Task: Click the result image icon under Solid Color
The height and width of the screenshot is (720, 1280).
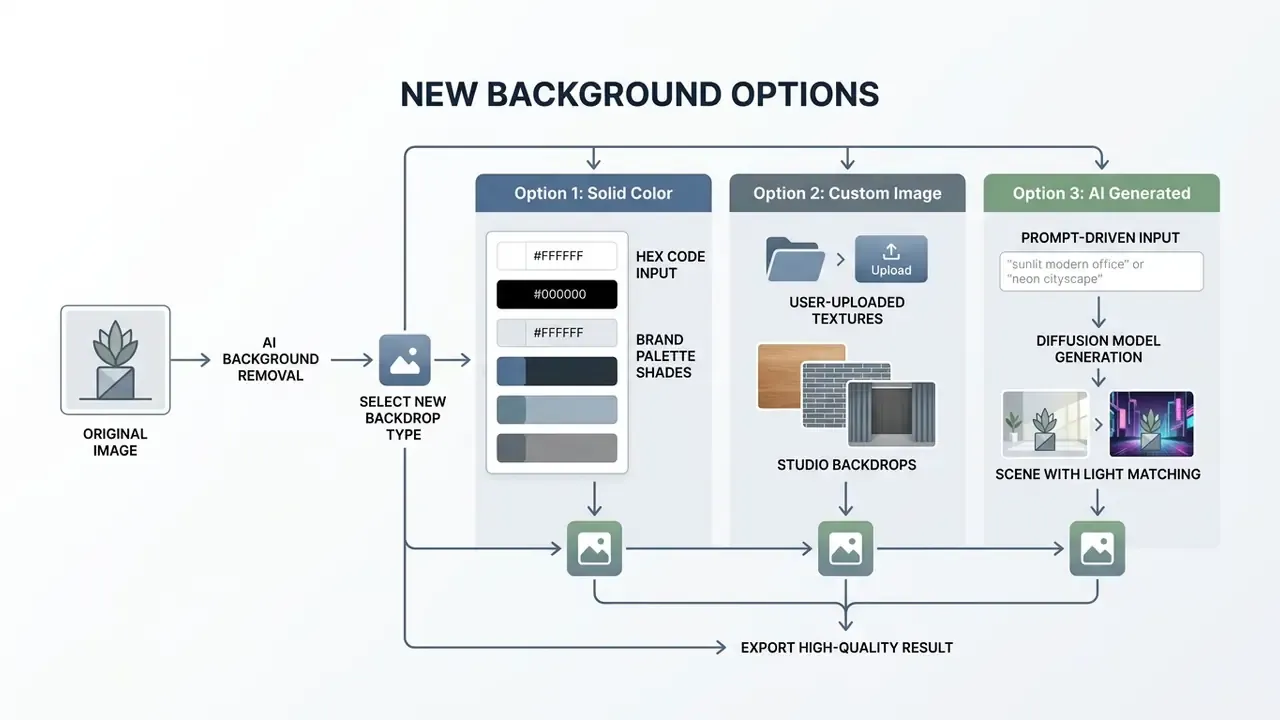Action: point(594,548)
